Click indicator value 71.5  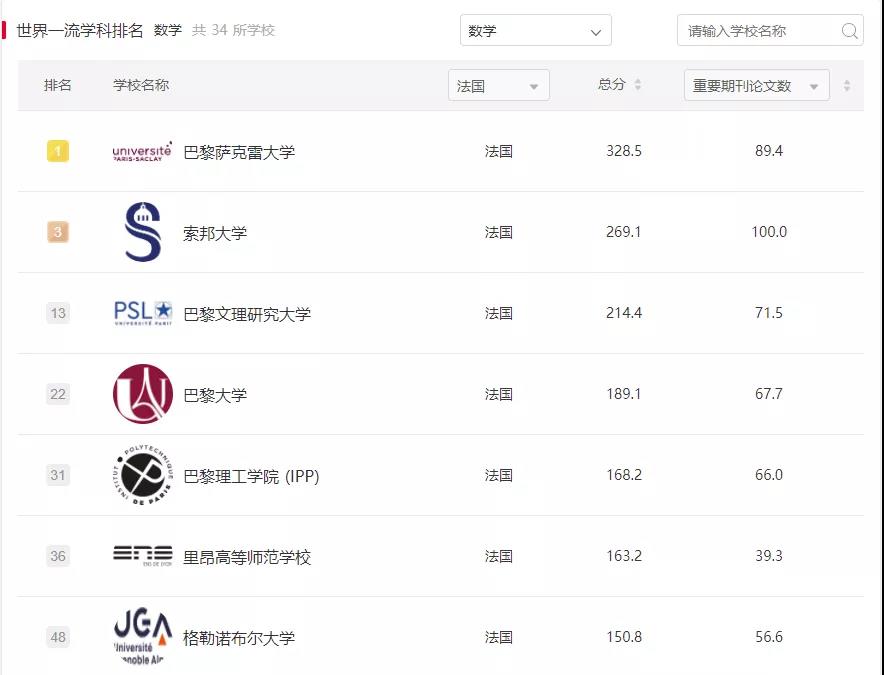[x=769, y=313]
